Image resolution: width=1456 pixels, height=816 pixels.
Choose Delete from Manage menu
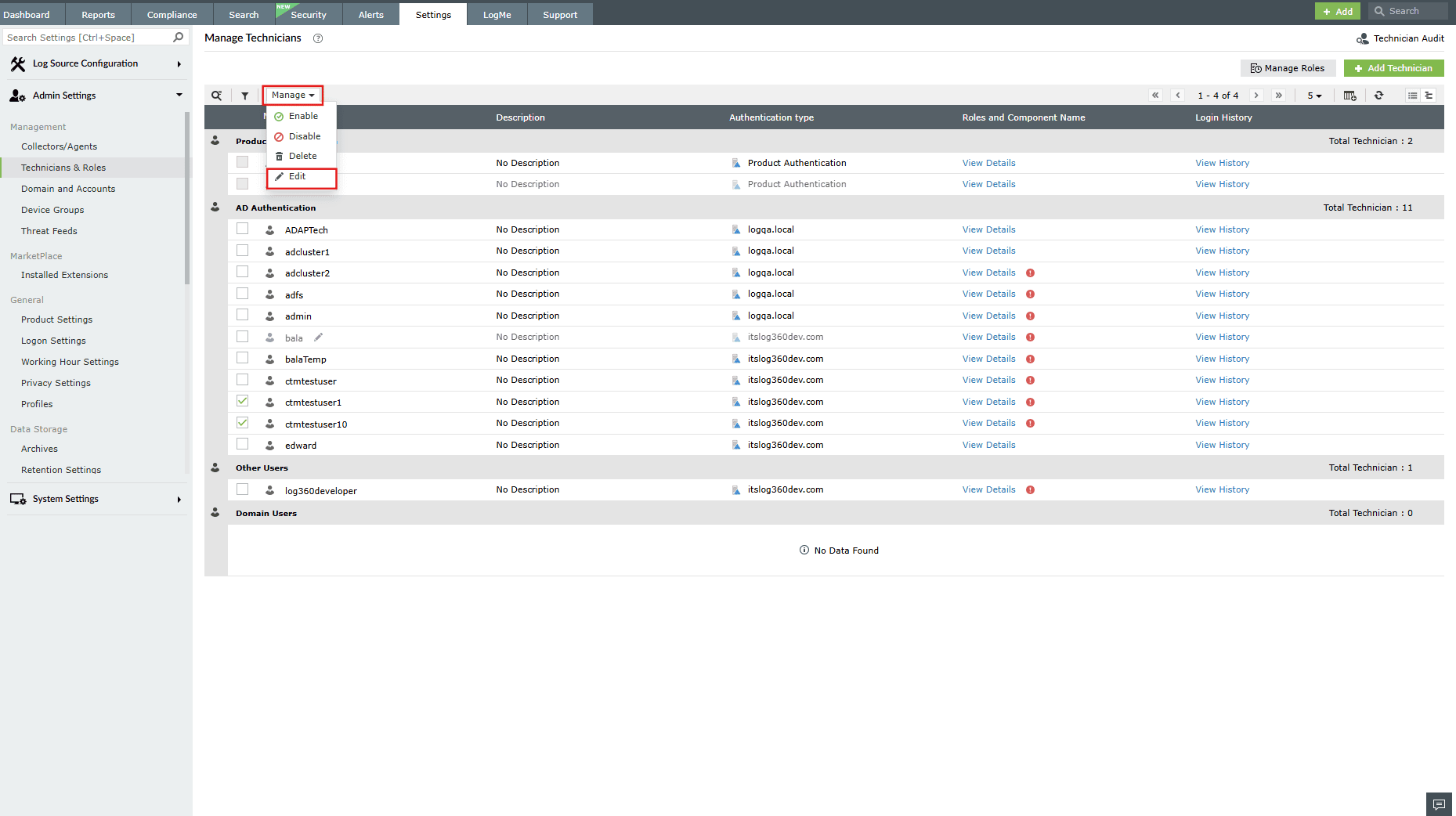(302, 157)
